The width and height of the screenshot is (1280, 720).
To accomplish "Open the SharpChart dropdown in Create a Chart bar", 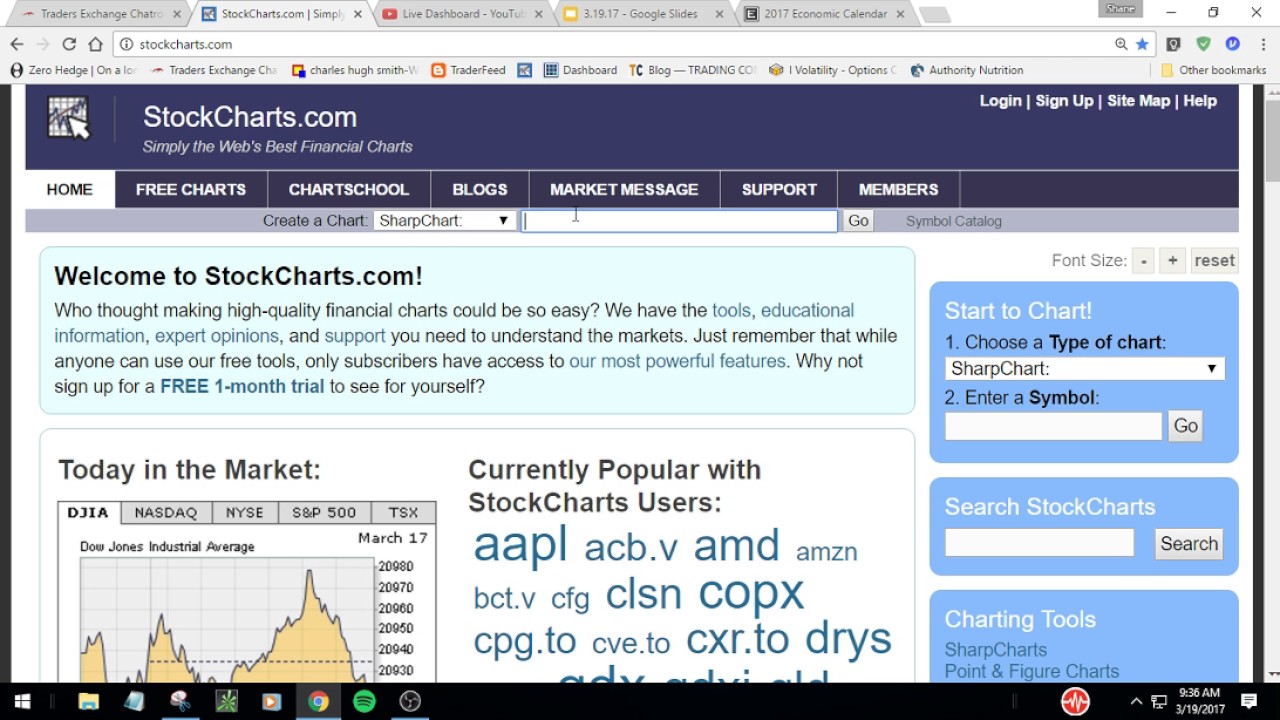I will pos(444,220).
